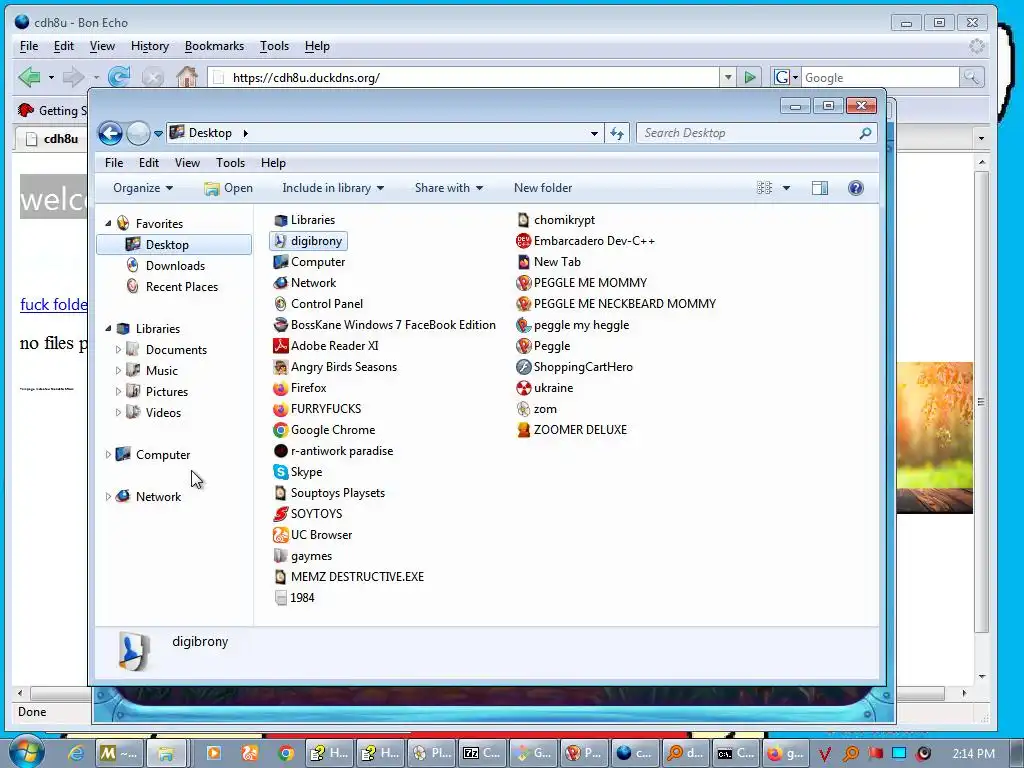The image size is (1024, 768).
Task: Select the 1984 file
Action: [x=295, y=598]
